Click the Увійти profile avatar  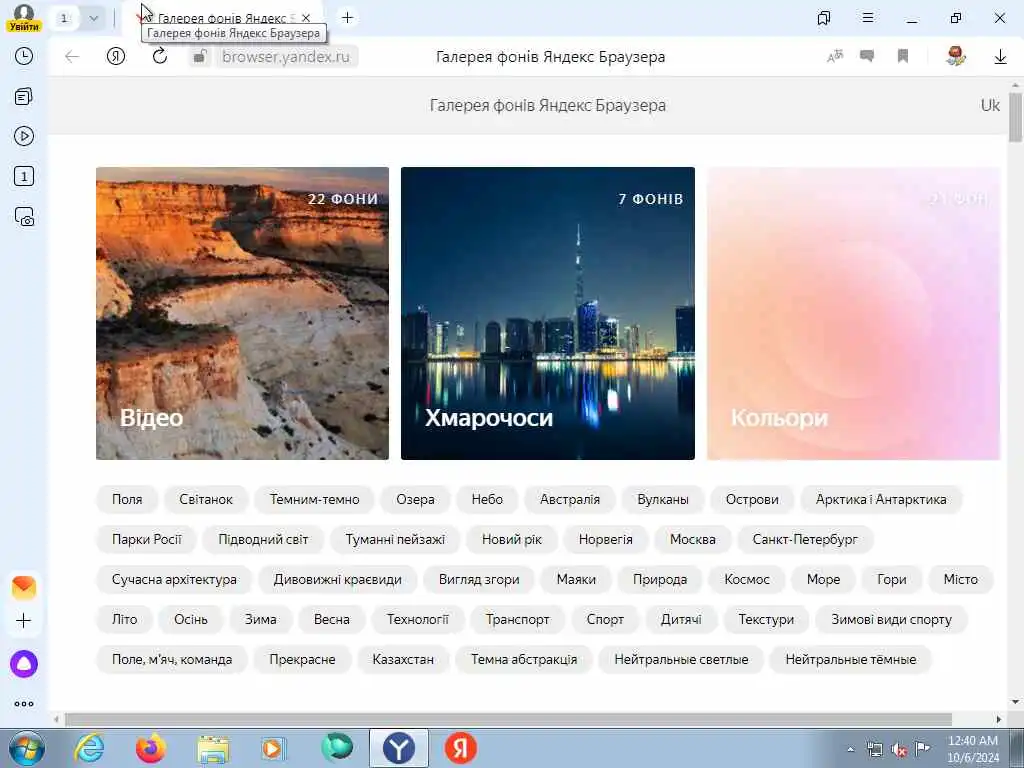[x=24, y=17]
